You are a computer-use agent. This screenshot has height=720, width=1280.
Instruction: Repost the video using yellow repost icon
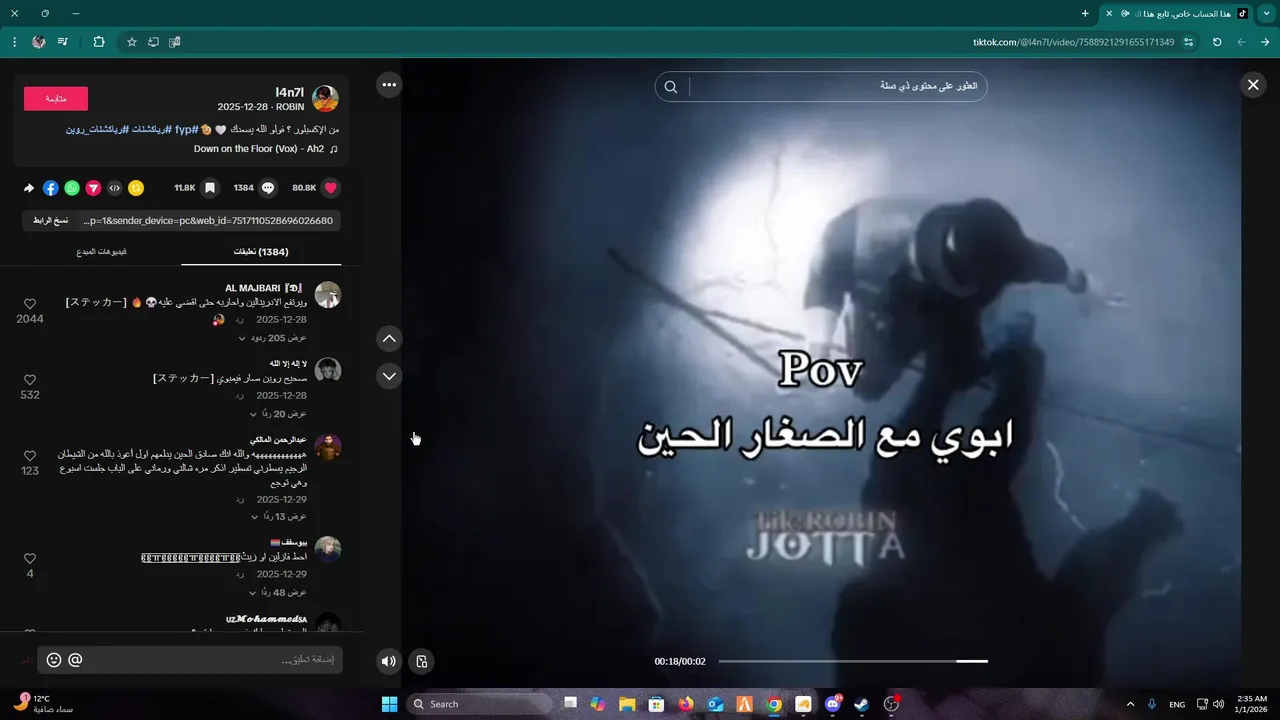point(136,188)
